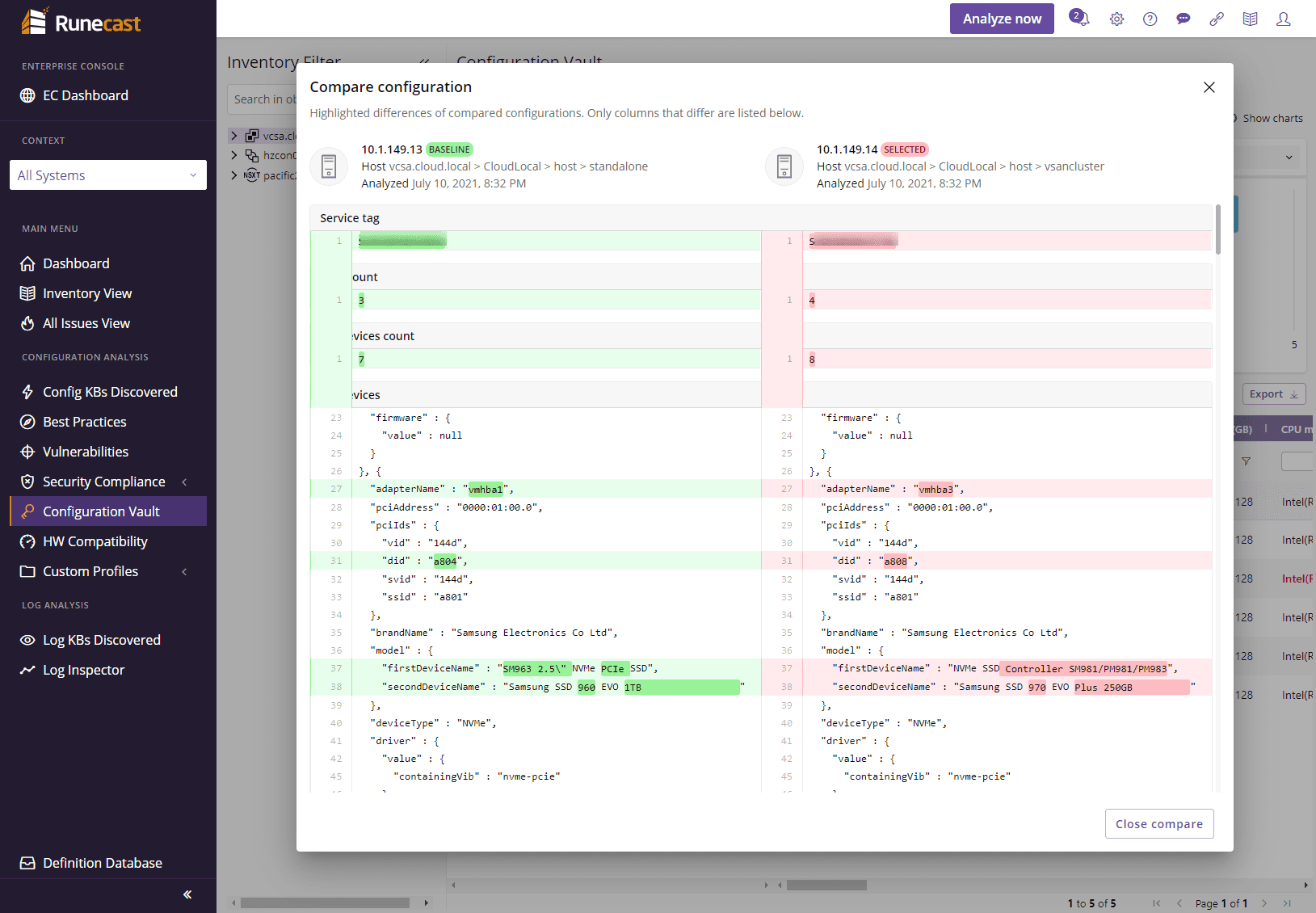Click the Vulnerabilities crosshair icon
The image size is (1316, 913).
[x=27, y=452]
